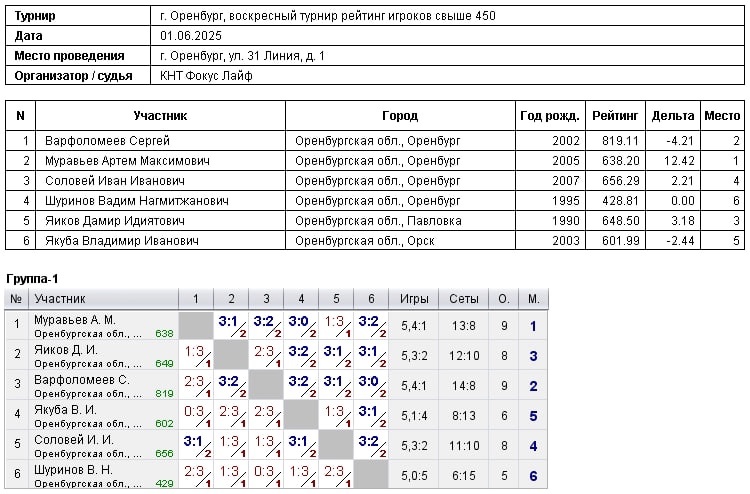This screenshot has height=494, width=750.
Task: Click Яиков Д. И. in the group table
Action: coord(66,350)
